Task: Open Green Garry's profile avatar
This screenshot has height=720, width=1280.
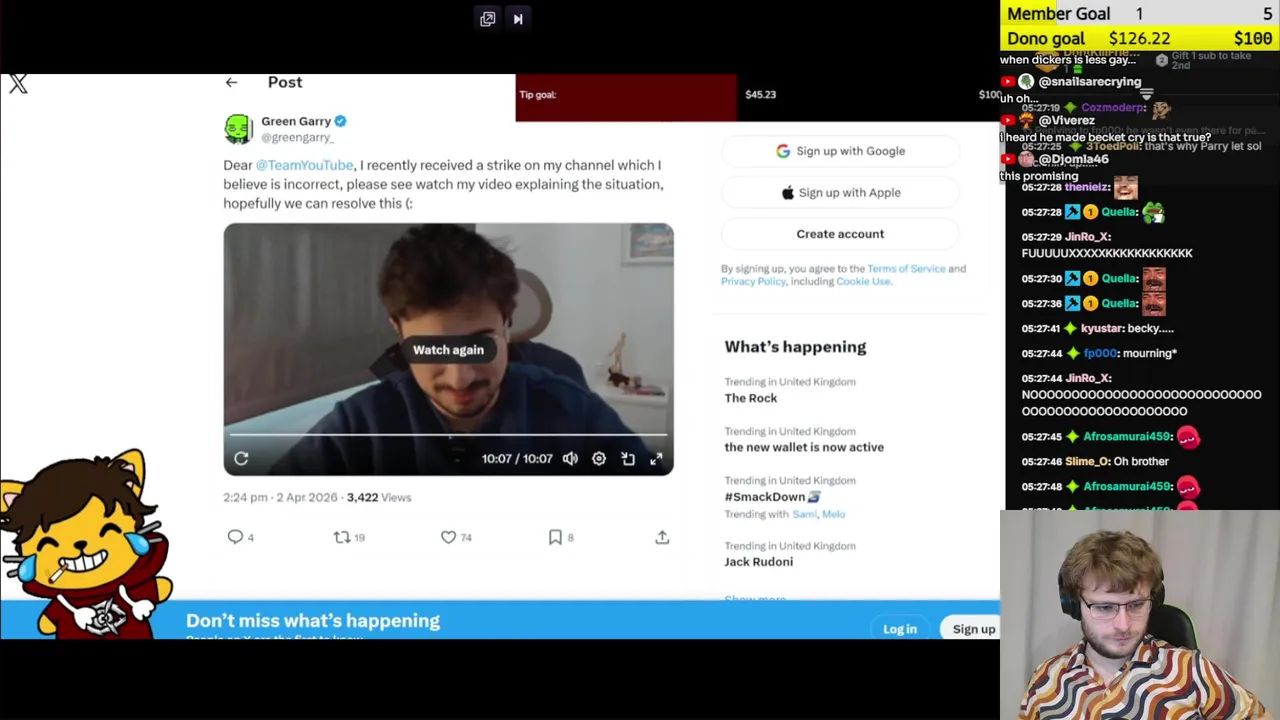Action: 238,129
